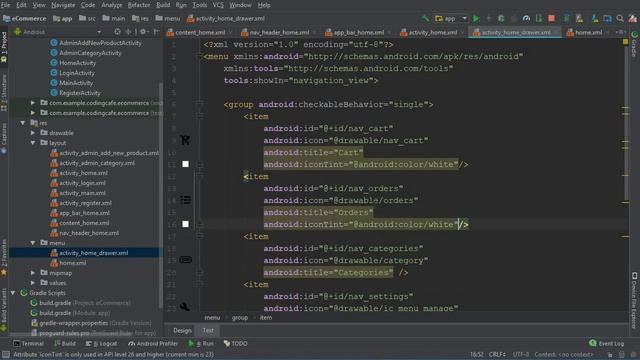Collapse all in Project panel header
640x360 pixels.
[129, 32]
